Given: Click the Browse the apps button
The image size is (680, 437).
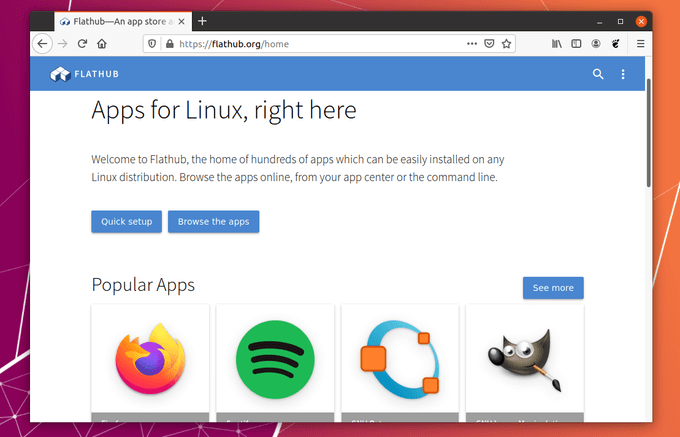Looking at the screenshot, I should (213, 222).
